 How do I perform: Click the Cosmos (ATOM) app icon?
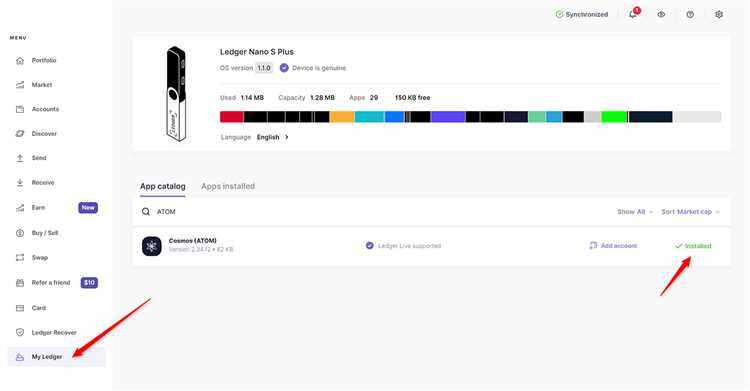[x=152, y=246]
